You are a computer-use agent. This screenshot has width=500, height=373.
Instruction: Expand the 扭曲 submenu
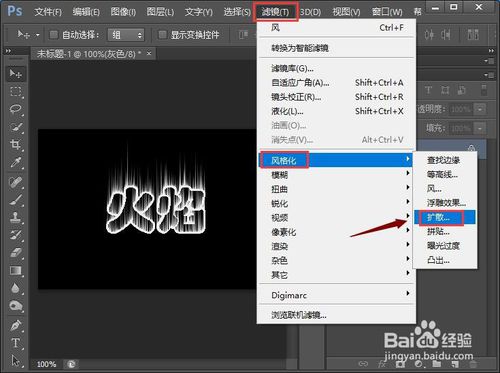pyautogui.click(x=337, y=189)
